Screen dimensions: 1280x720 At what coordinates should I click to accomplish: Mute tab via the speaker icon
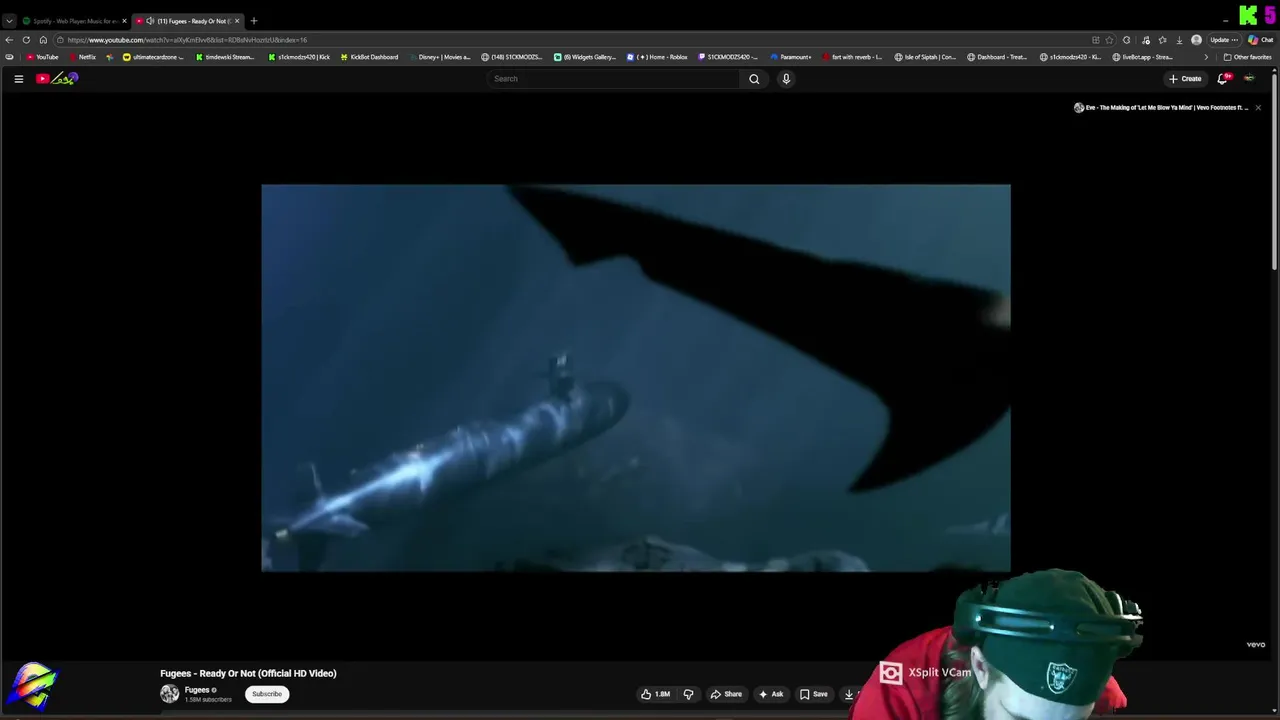(150, 21)
